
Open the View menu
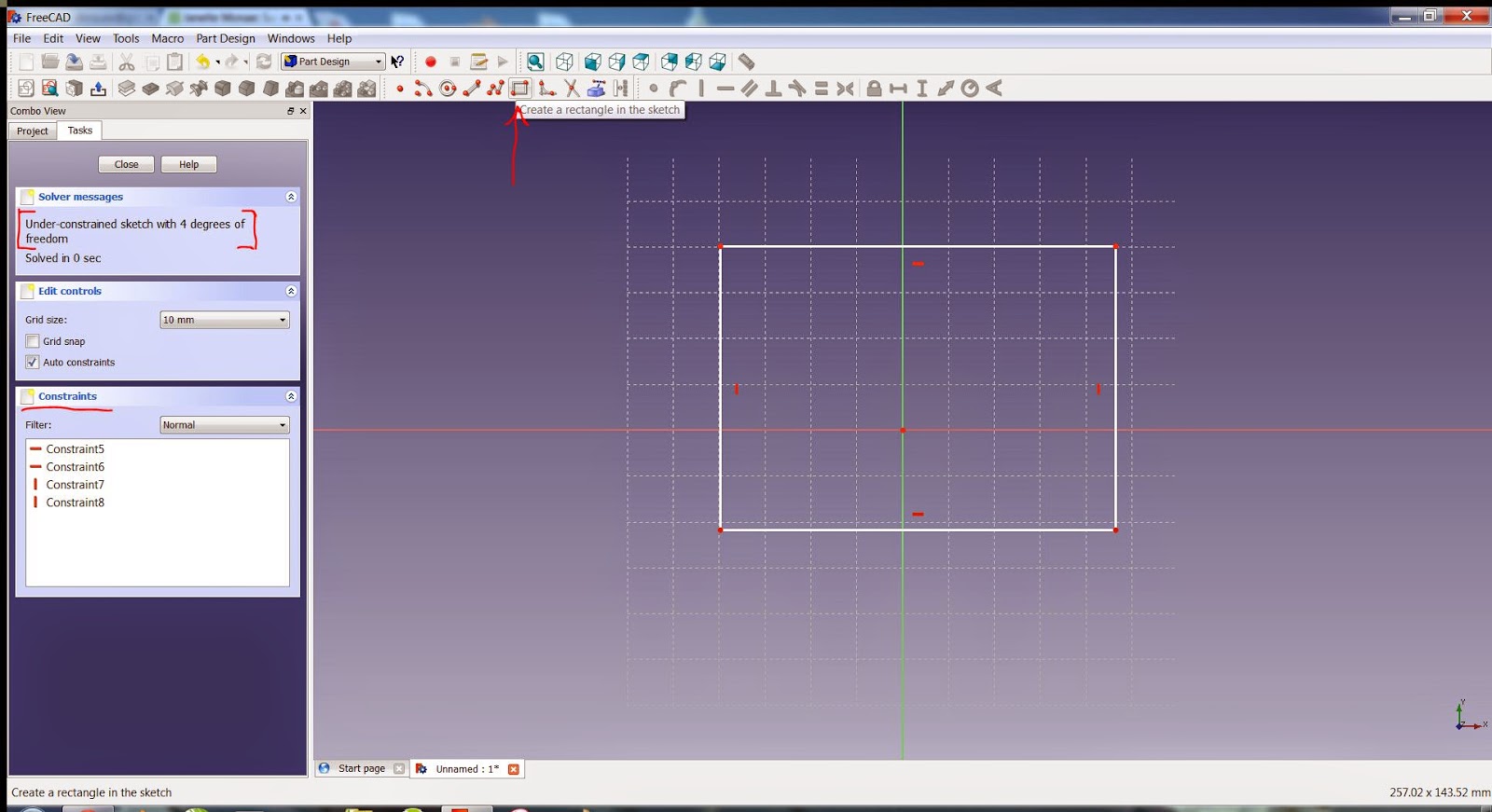click(88, 38)
